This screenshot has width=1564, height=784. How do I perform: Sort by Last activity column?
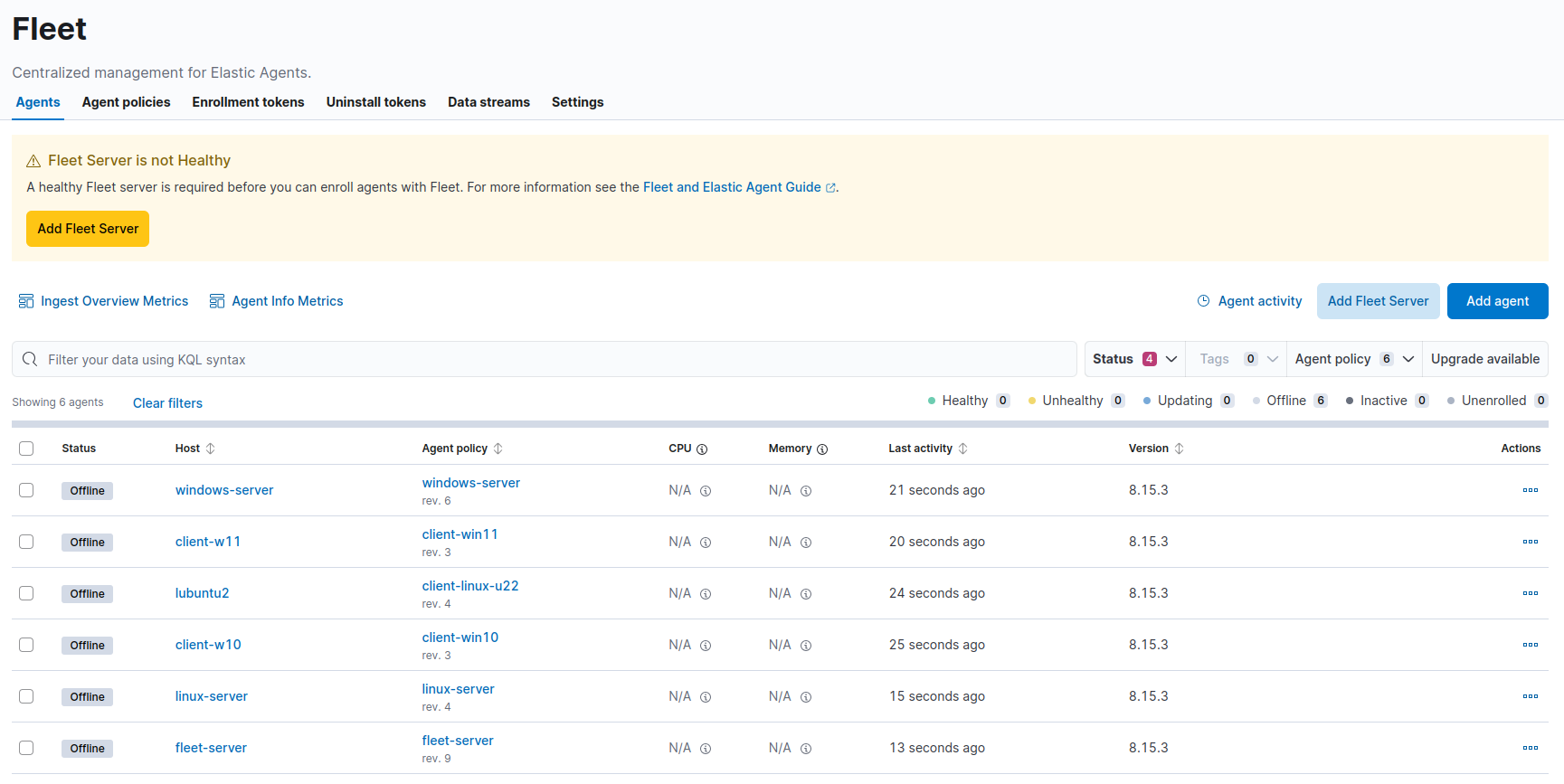coord(962,449)
